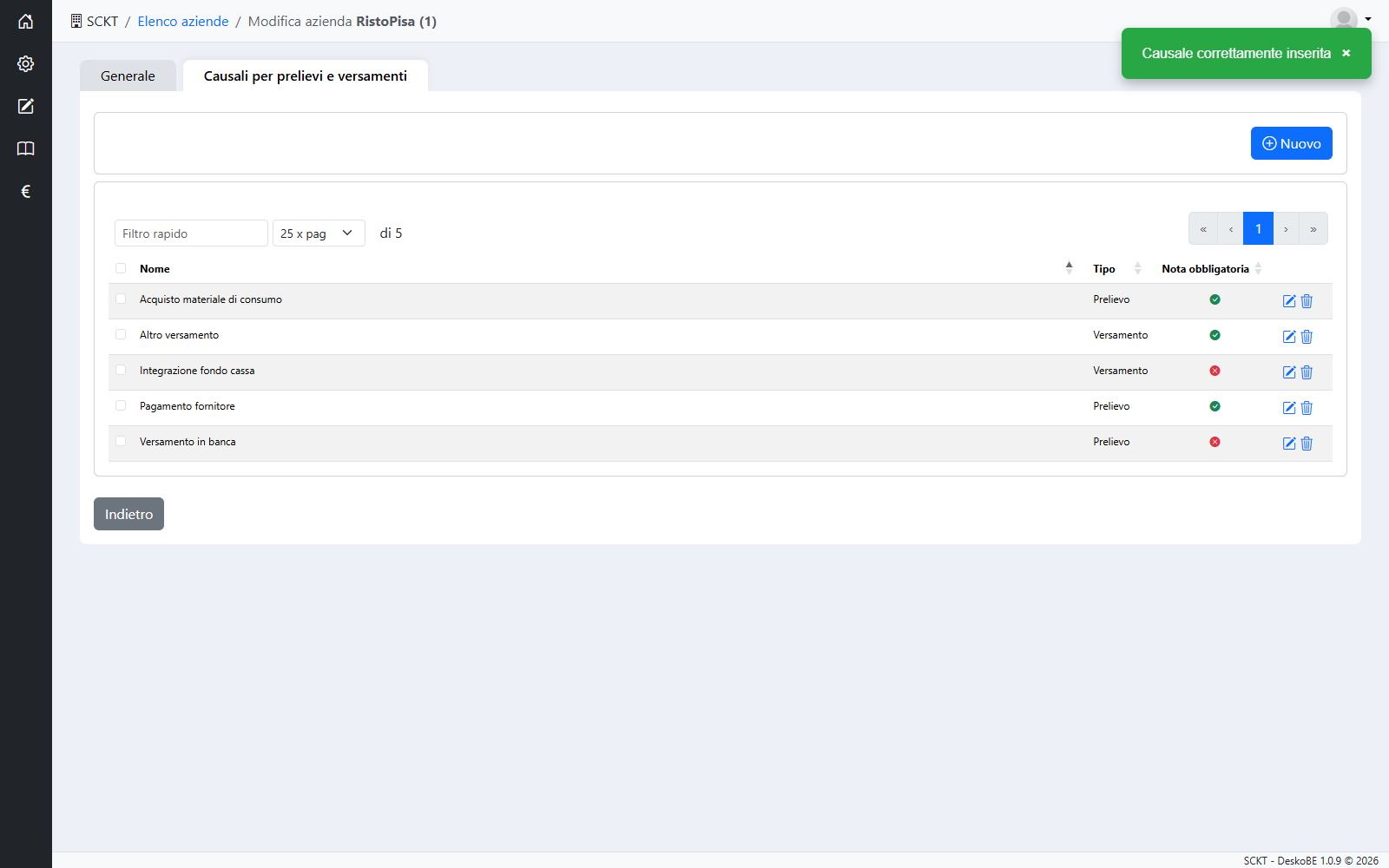This screenshot has width=1389, height=868.
Task: Click the Indietro button
Action: click(128, 514)
